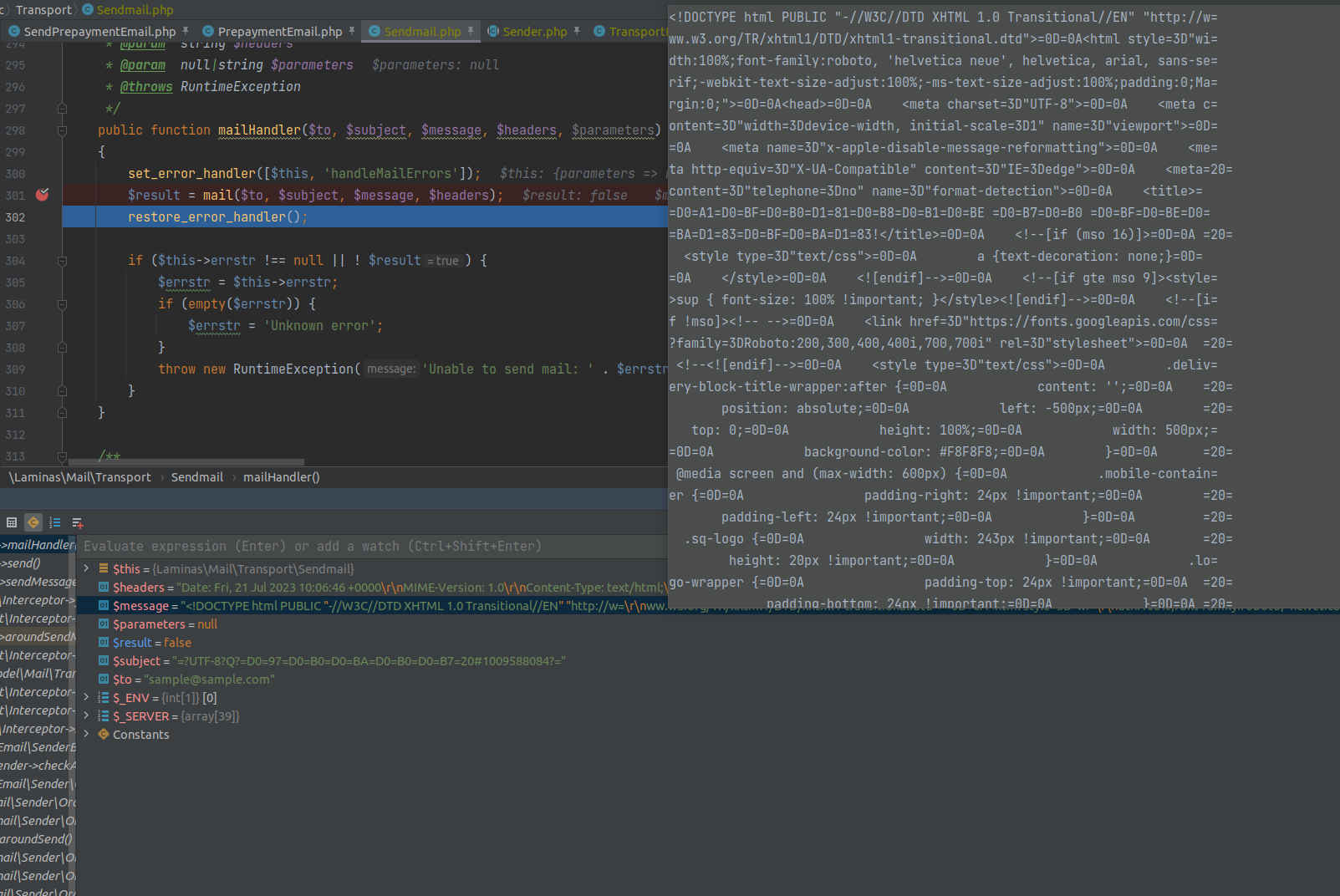The width and height of the screenshot is (1340, 896).
Task: Toggle the breakpoint on line 301
Action: (42, 194)
